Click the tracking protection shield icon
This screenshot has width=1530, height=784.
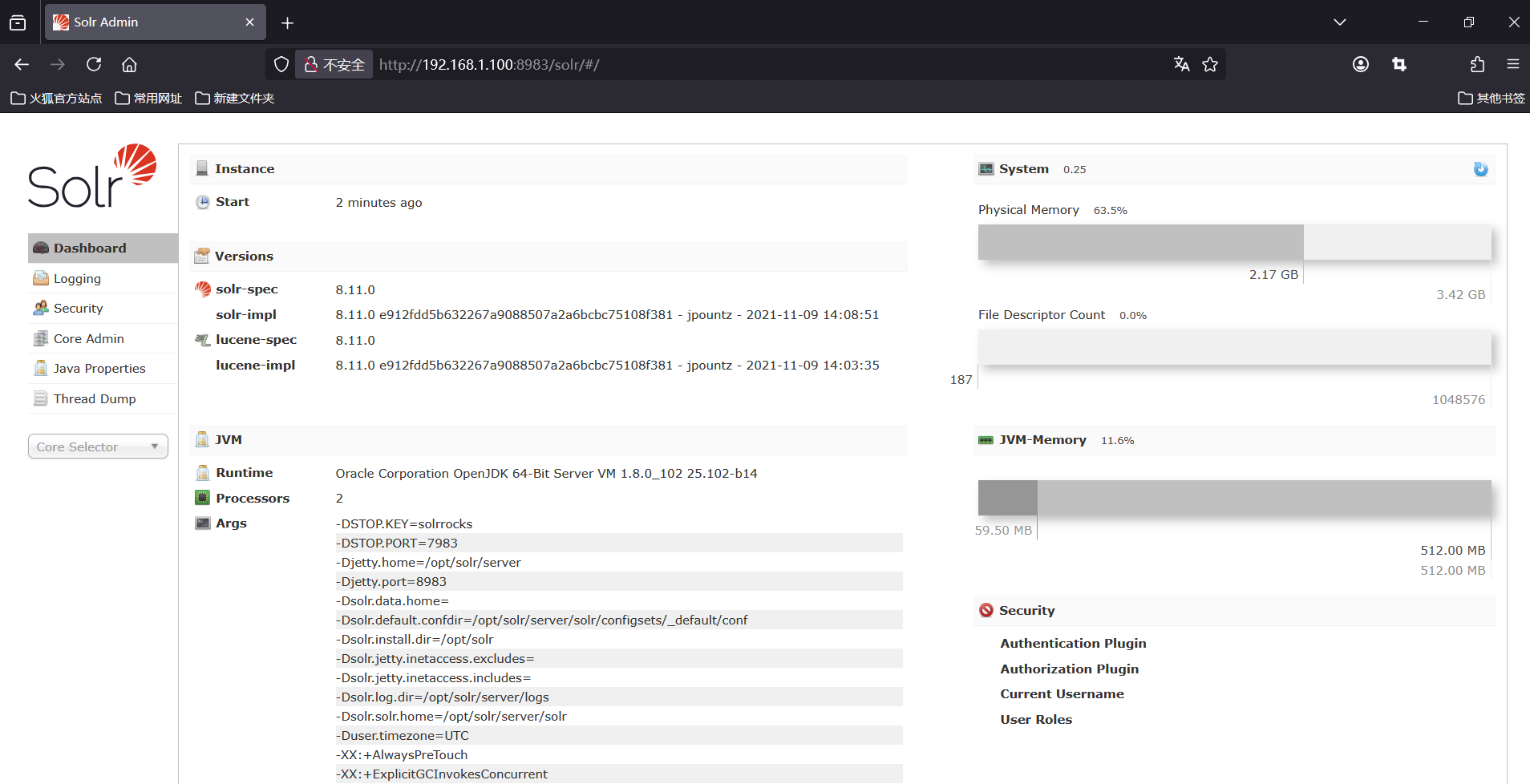(x=281, y=65)
